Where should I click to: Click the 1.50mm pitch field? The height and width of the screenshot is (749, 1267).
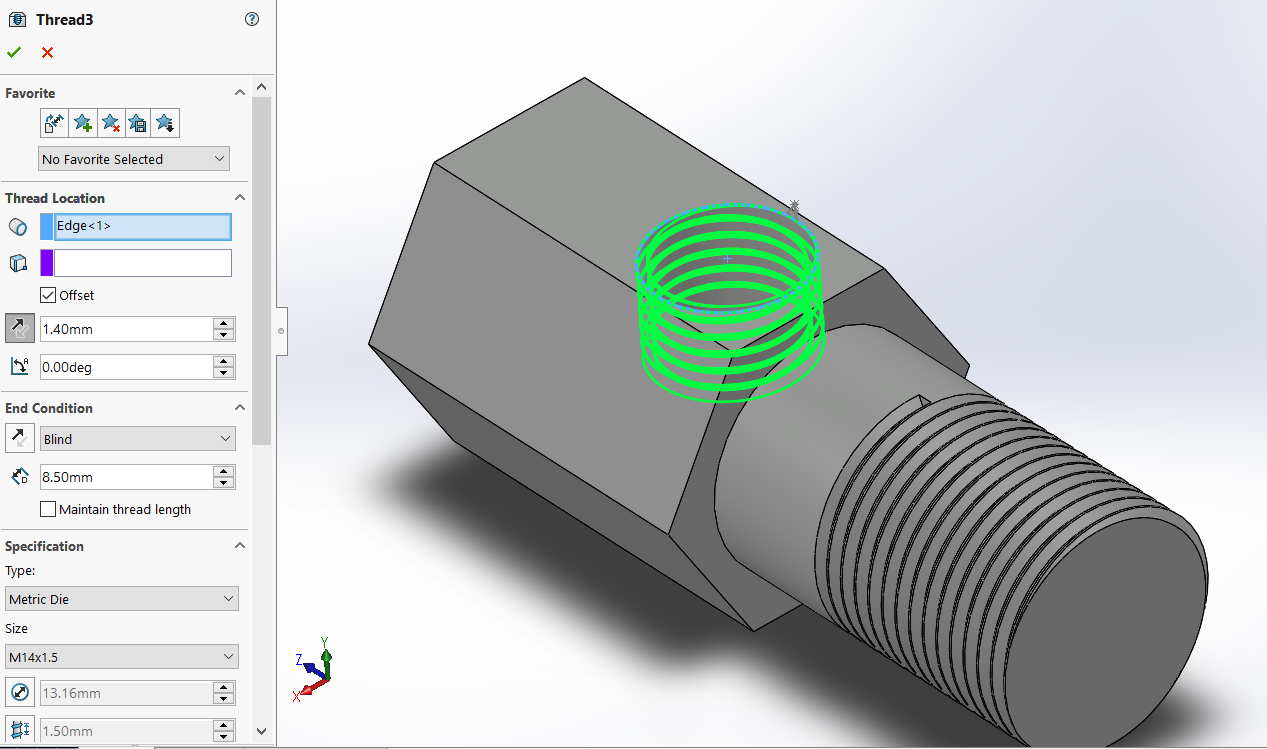point(126,729)
